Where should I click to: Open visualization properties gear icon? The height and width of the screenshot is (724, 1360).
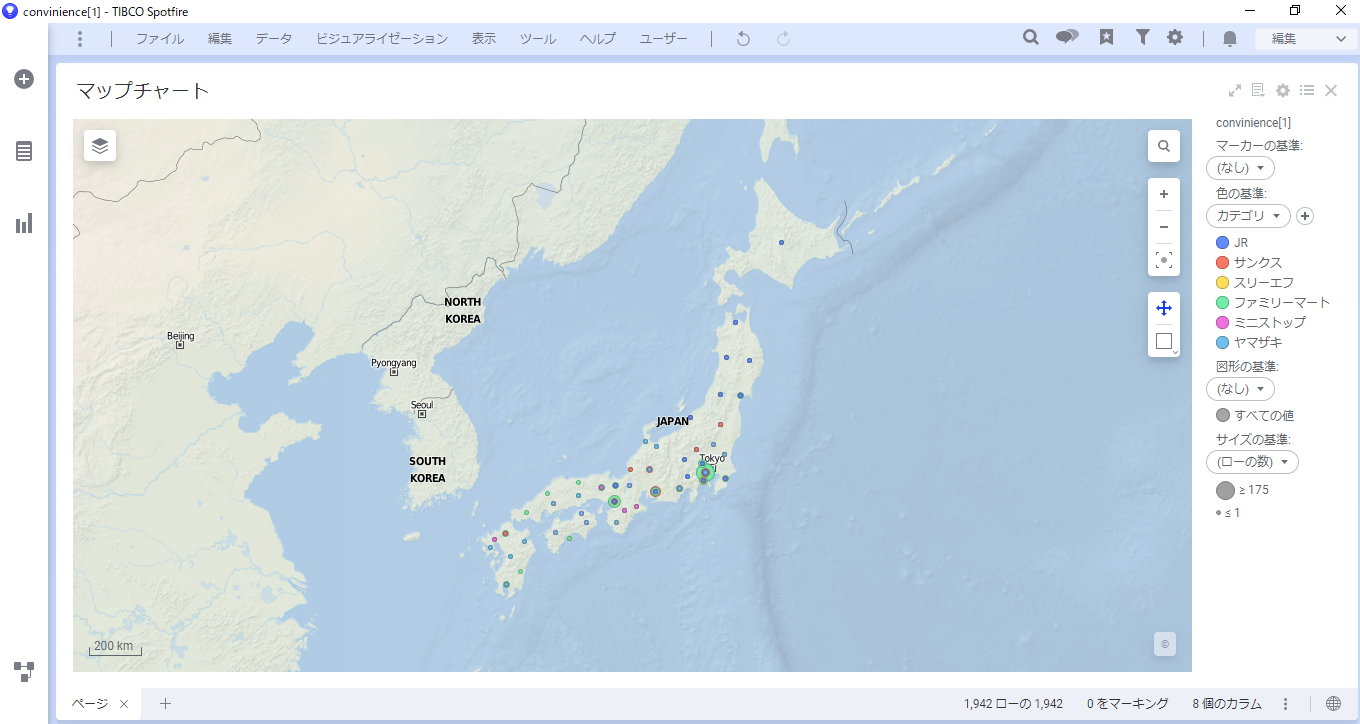(x=1283, y=90)
